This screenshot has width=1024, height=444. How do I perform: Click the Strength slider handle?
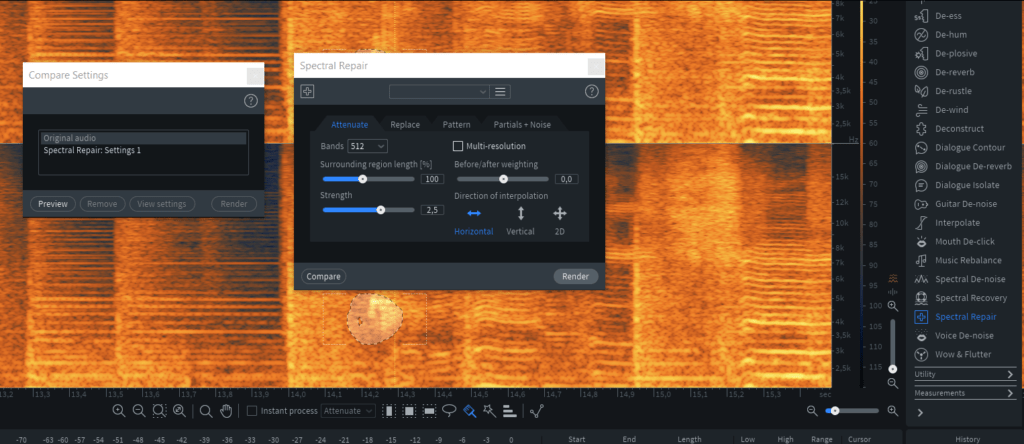381,210
